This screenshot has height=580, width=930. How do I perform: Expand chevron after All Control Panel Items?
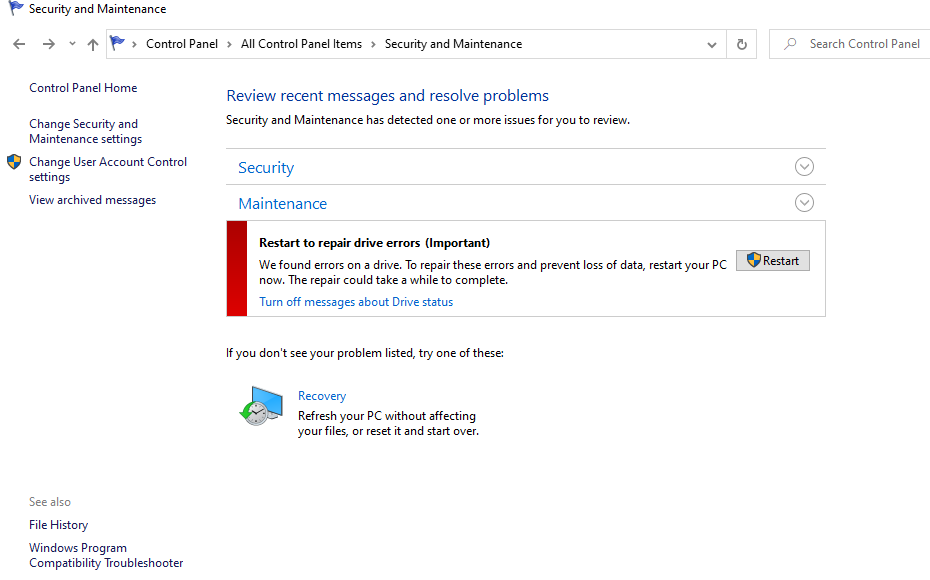[x=373, y=44]
